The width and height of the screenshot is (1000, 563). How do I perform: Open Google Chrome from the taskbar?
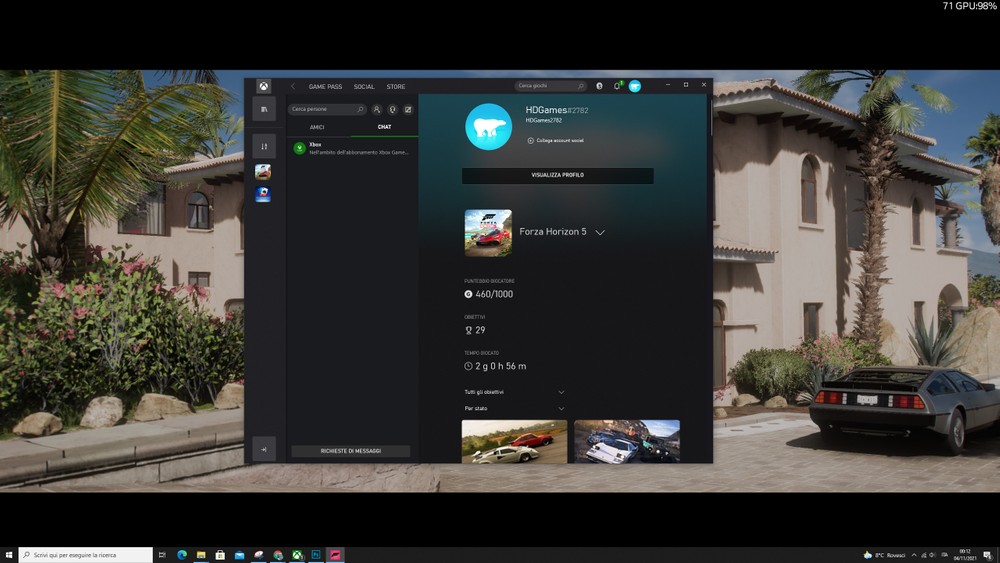click(x=278, y=555)
